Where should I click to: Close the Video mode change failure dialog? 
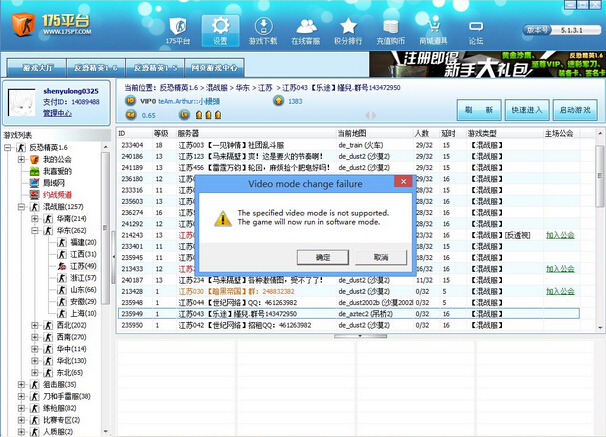click(403, 182)
